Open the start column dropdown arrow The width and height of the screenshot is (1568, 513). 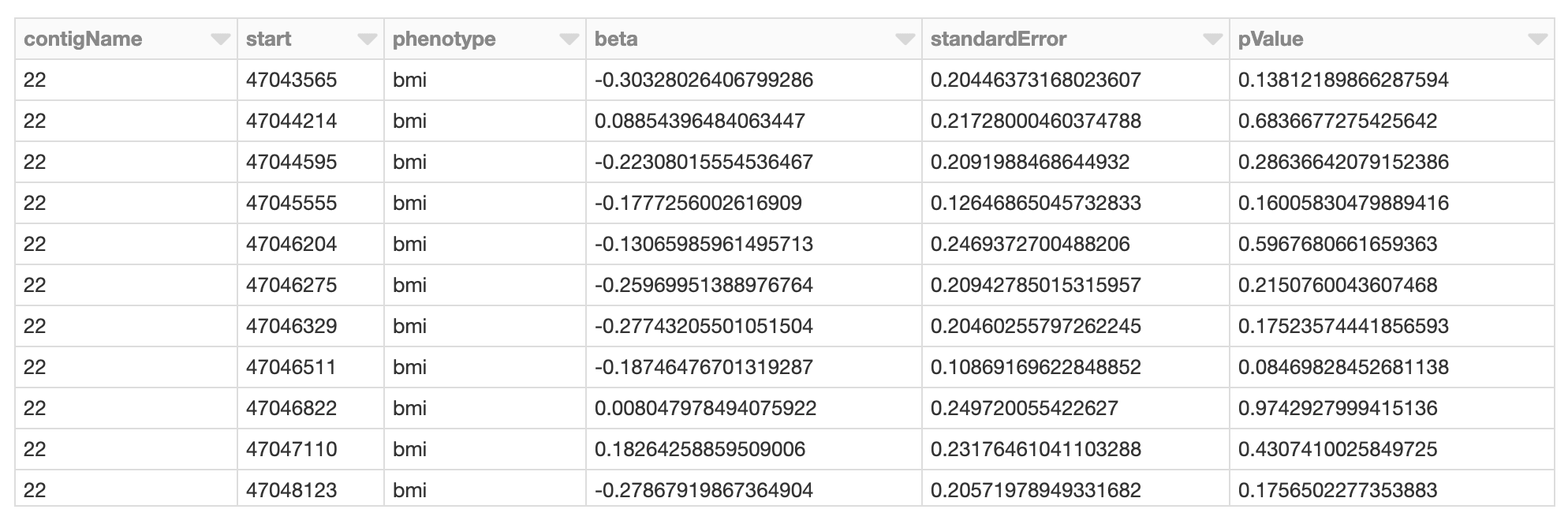[x=367, y=39]
